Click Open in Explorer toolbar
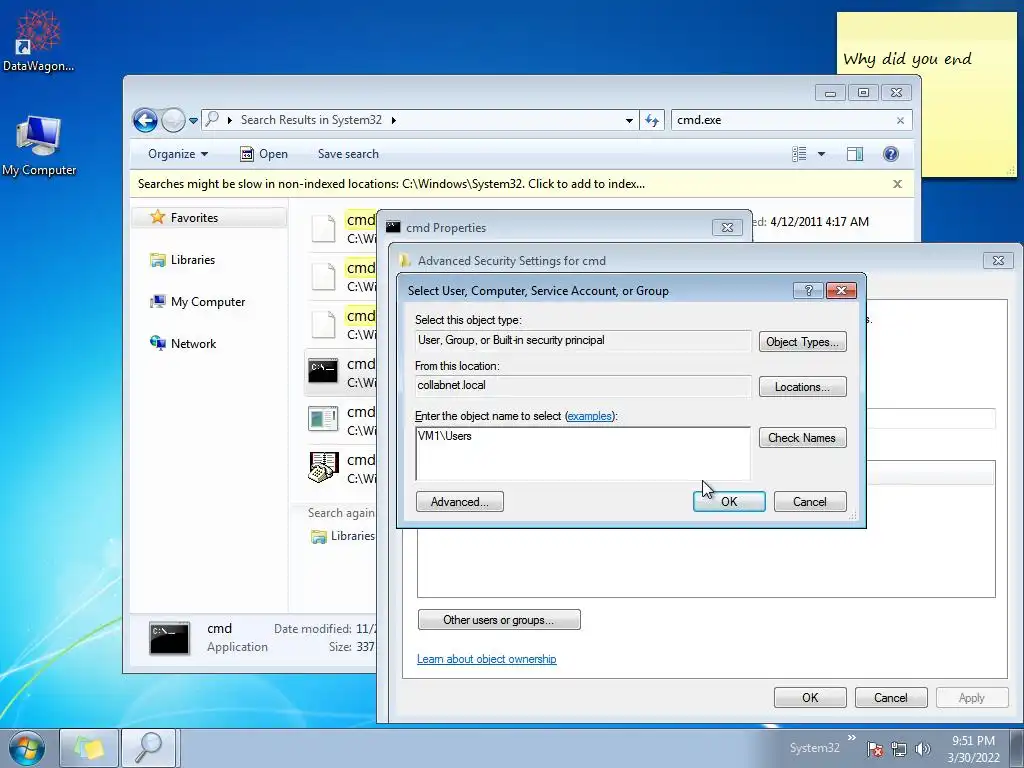The image size is (1024, 768). click(x=264, y=154)
